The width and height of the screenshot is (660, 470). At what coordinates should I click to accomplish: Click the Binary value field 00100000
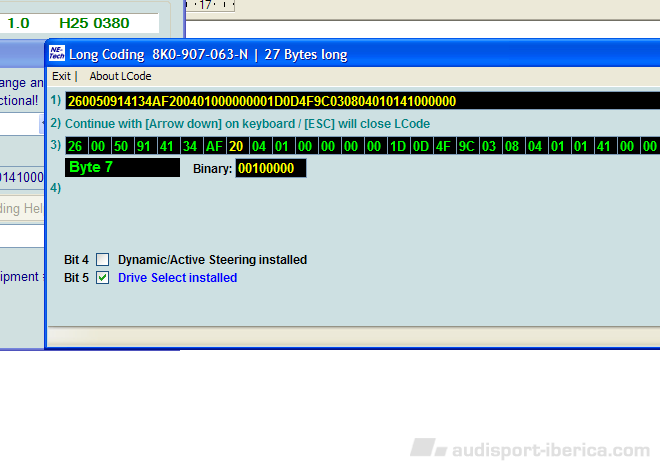click(x=271, y=168)
